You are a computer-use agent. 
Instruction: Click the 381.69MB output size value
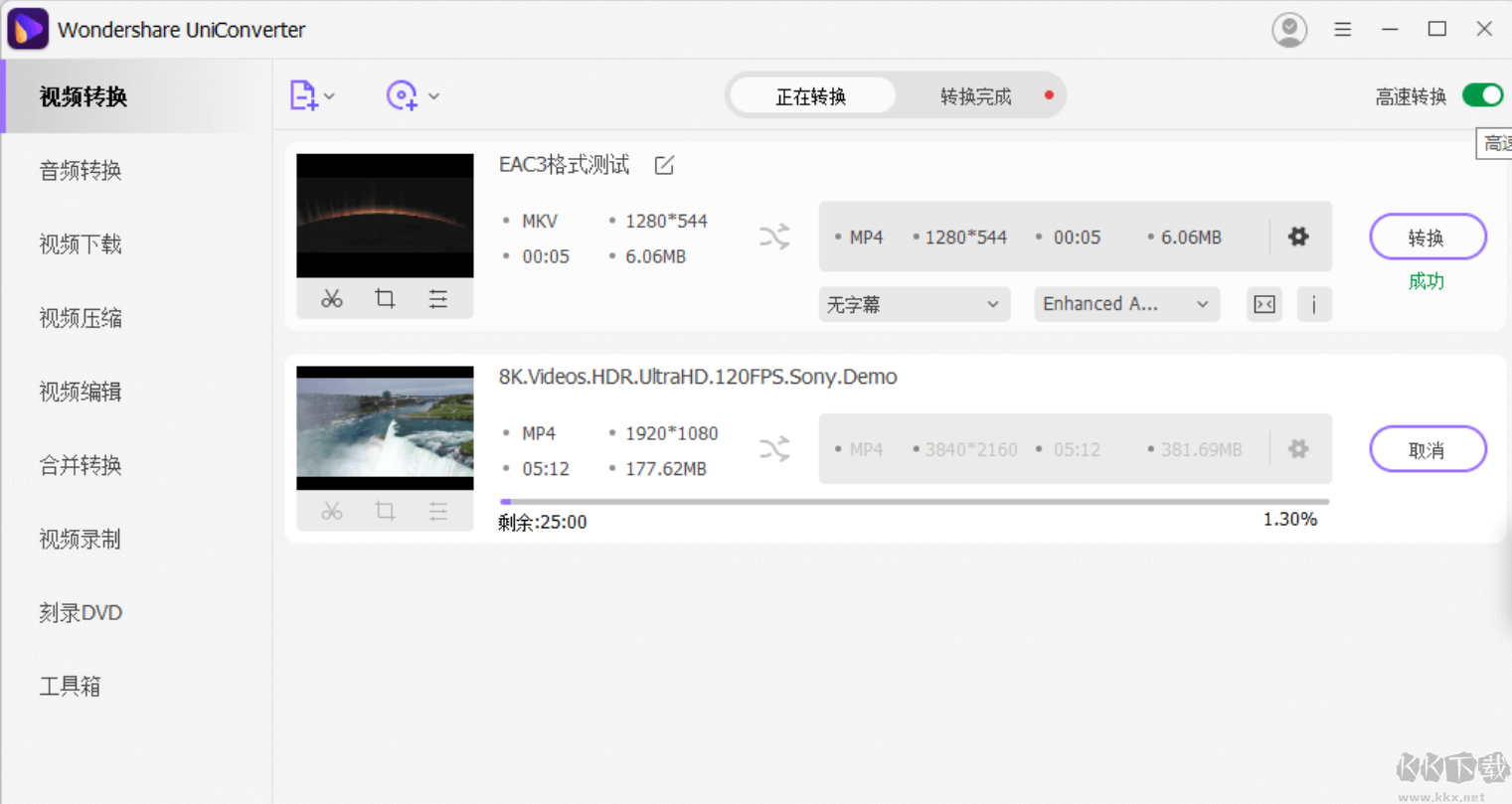1202,449
